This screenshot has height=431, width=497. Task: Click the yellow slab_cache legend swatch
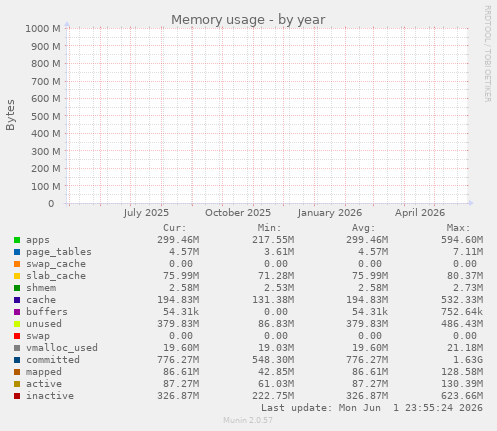click(17, 276)
